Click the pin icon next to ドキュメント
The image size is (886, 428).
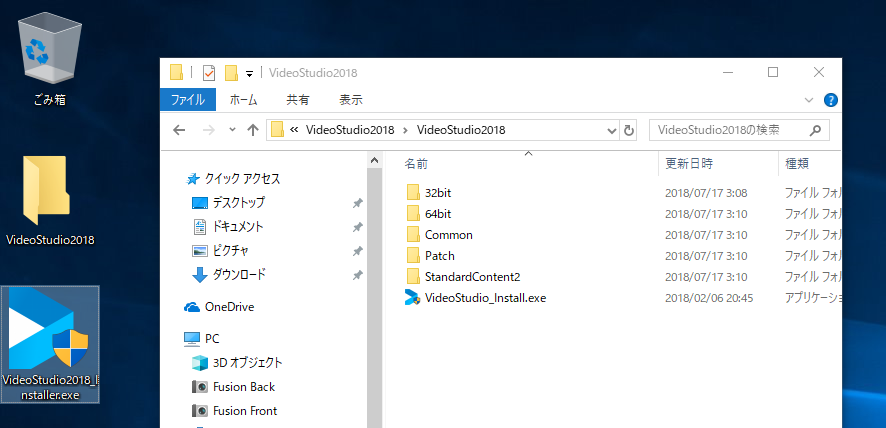click(x=357, y=227)
